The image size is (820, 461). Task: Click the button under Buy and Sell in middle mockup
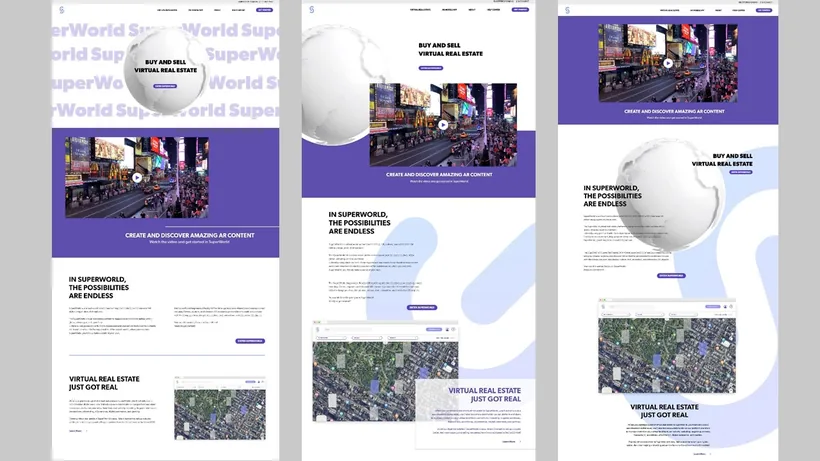[x=431, y=68]
